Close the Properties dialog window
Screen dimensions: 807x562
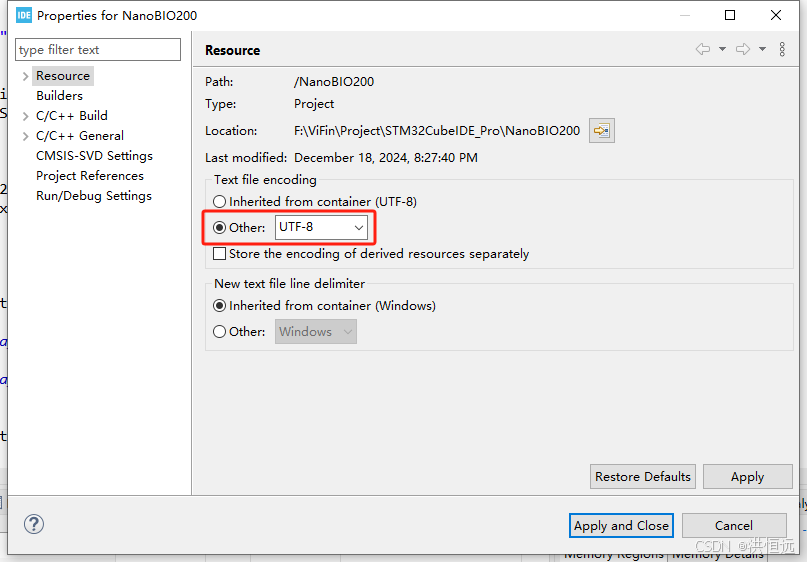[776, 15]
